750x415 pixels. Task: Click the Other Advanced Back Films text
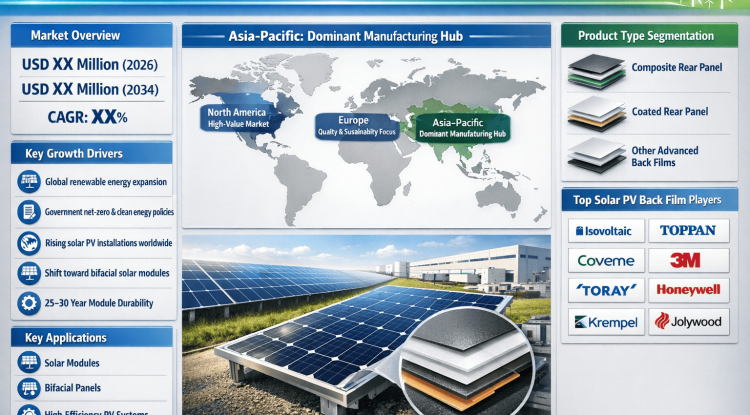664,156
